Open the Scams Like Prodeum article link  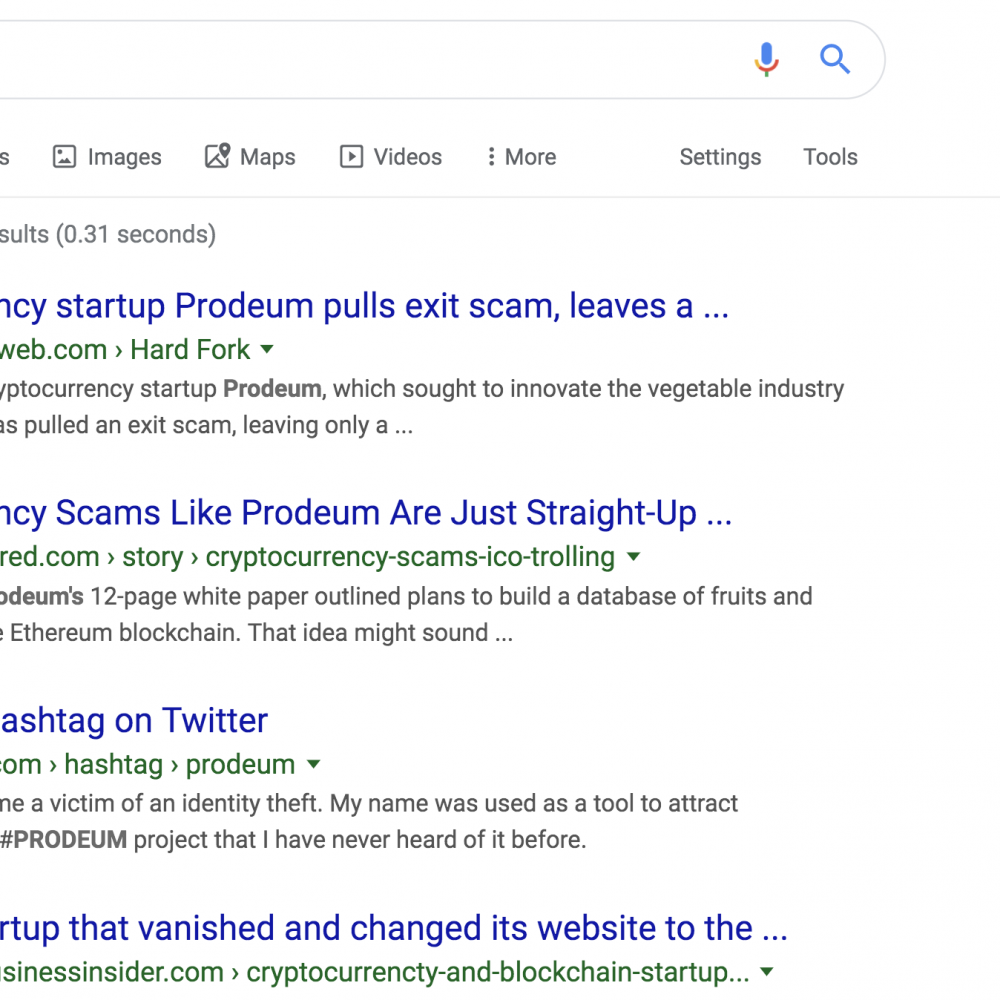(366, 513)
